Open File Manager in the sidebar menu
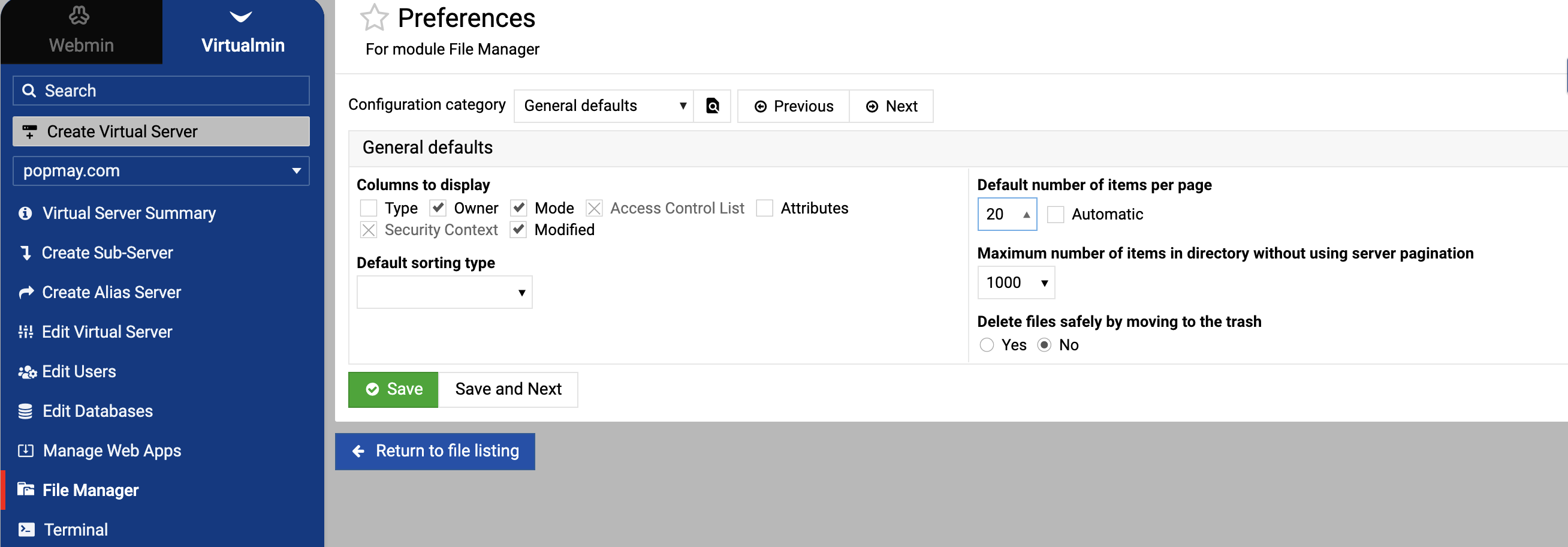The image size is (1568, 547). pos(90,491)
